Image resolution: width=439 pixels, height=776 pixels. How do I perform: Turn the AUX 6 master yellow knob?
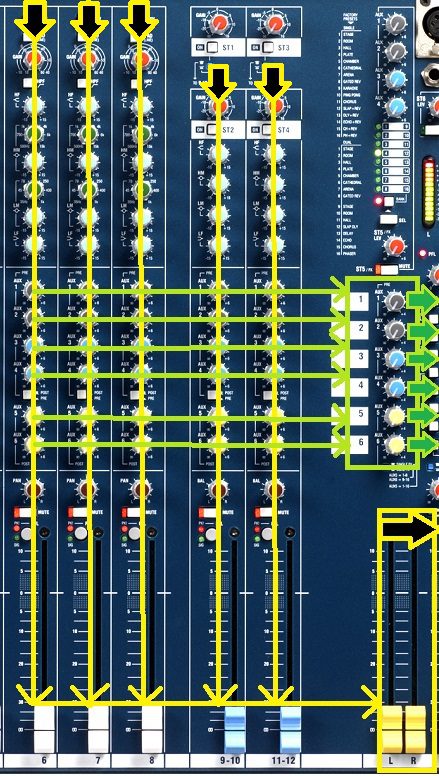[x=395, y=445]
